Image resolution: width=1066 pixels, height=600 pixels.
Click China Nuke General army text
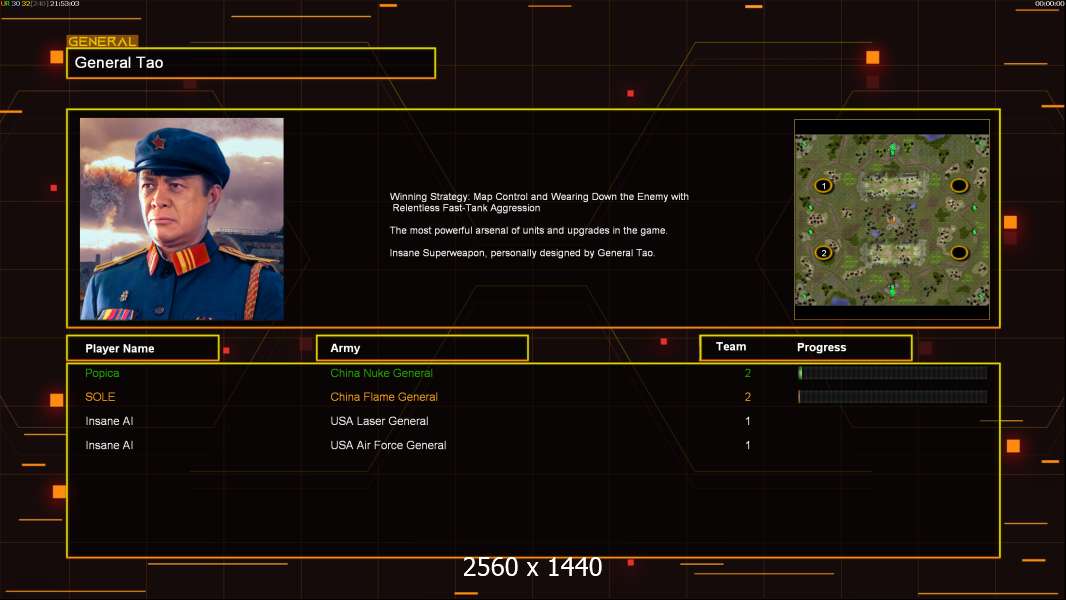coord(381,373)
